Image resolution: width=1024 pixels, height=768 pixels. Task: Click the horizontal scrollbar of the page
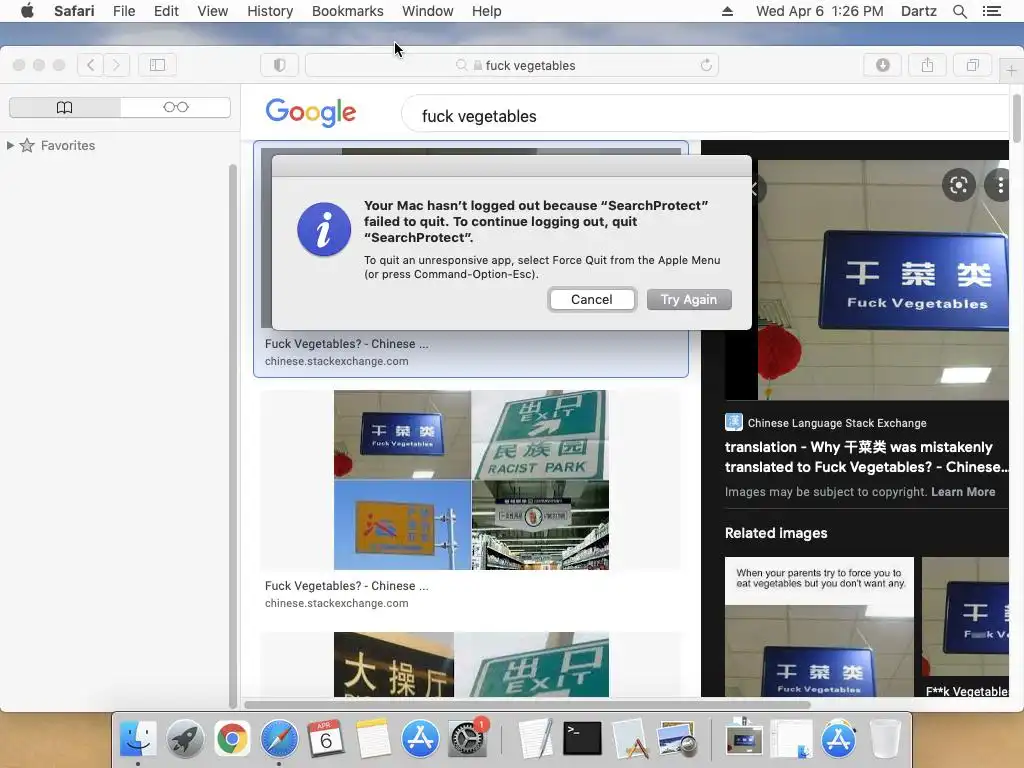(x=527, y=705)
